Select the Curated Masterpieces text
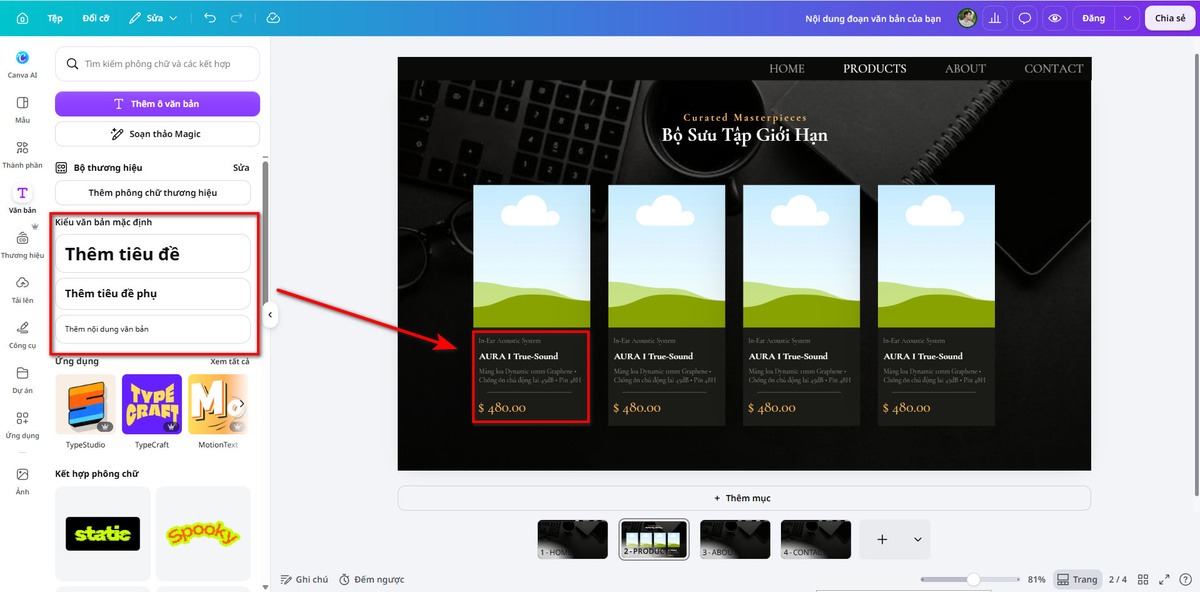This screenshot has height=592, width=1200. point(745,117)
